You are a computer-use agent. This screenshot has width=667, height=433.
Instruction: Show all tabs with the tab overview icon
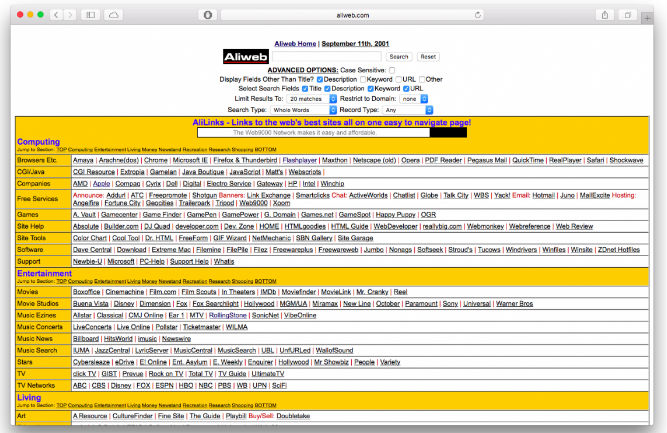(627, 15)
